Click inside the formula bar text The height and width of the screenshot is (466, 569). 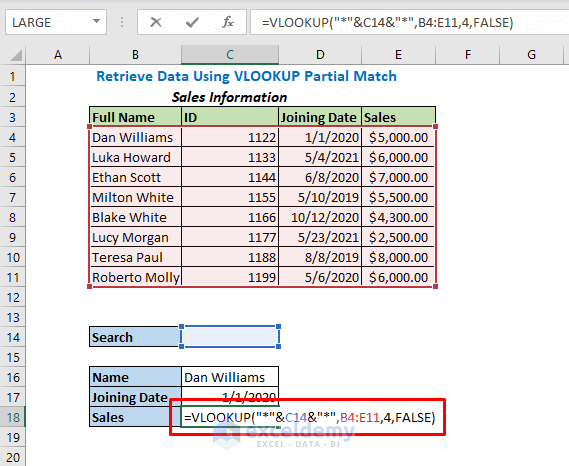pos(388,23)
